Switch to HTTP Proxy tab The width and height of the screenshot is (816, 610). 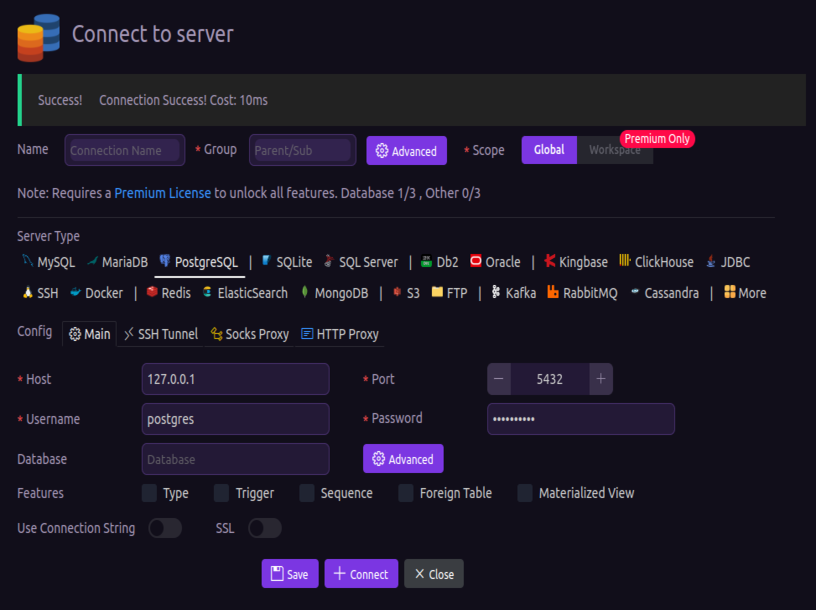[x=340, y=334]
